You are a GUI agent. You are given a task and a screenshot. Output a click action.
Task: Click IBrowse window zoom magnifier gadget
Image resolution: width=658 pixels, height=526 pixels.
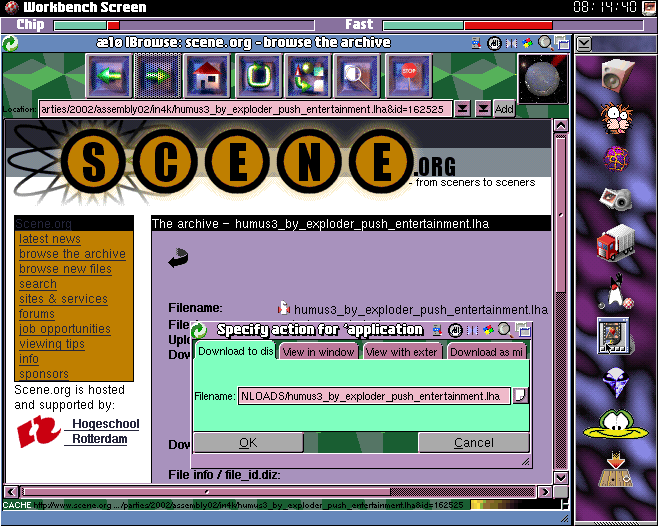[545, 42]
